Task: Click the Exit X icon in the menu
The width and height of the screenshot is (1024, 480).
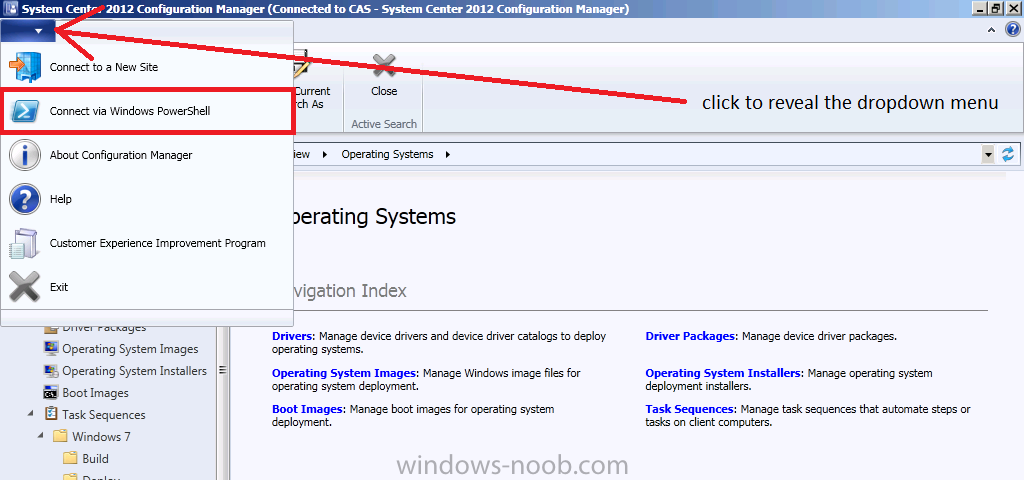Action: point(24,287)
